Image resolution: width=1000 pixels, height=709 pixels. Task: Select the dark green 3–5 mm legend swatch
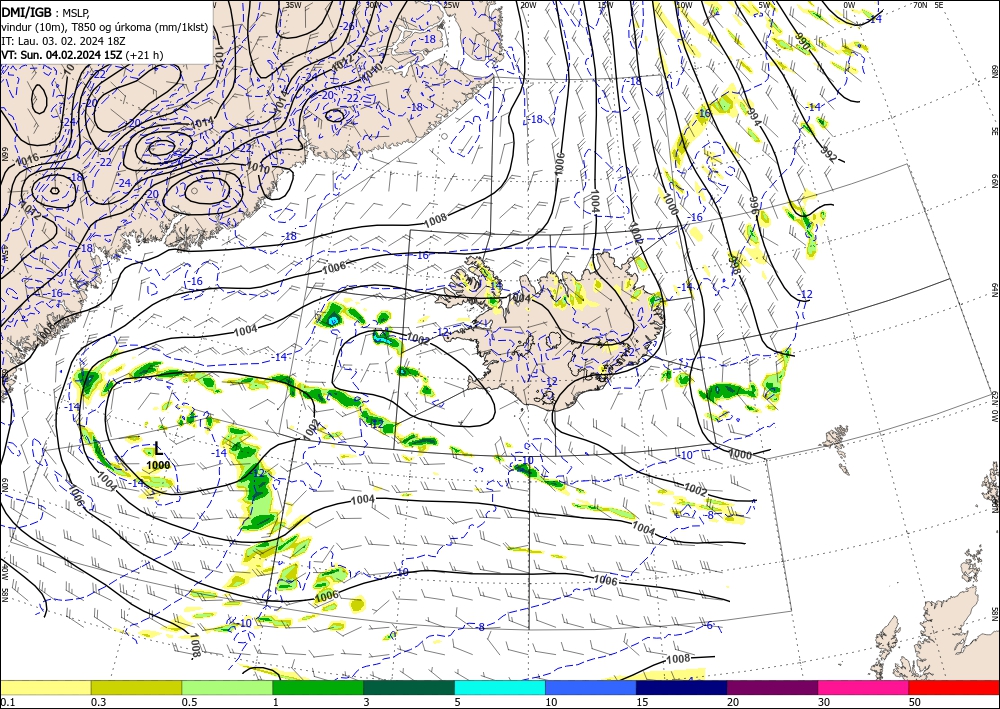click(x=409, y=687)
